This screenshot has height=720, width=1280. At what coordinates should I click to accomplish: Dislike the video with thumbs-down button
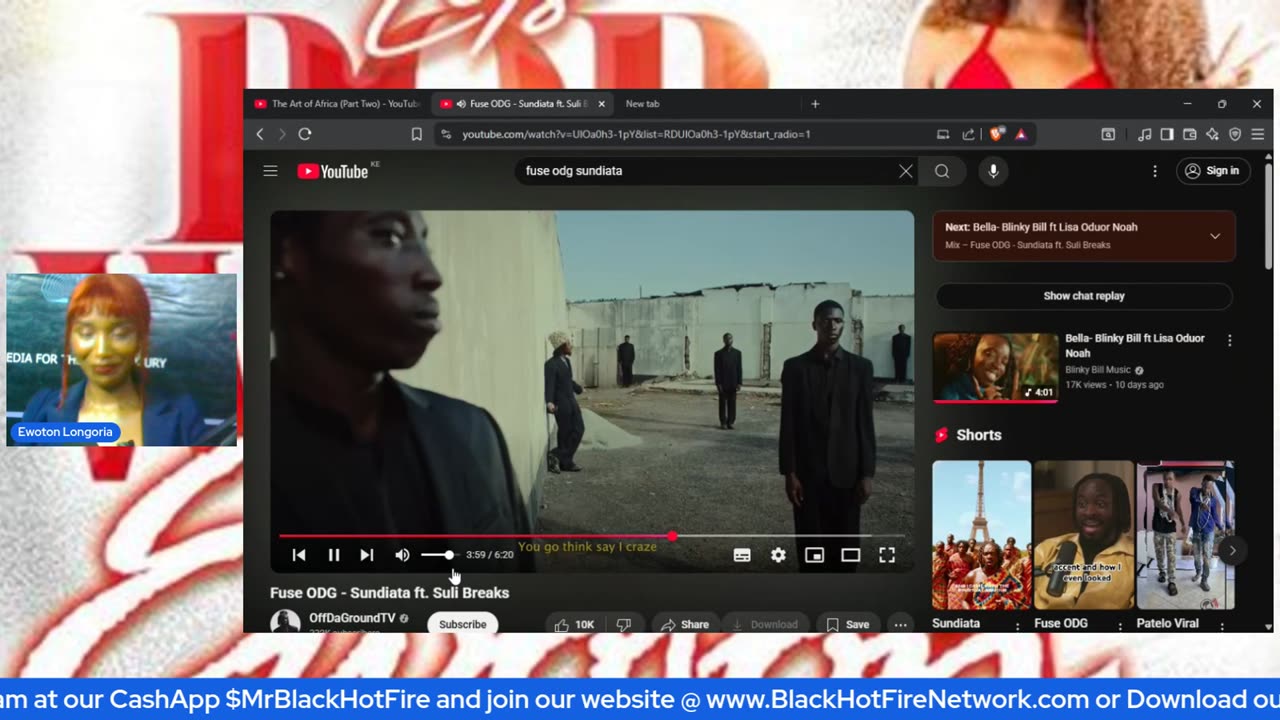[624, 624]
